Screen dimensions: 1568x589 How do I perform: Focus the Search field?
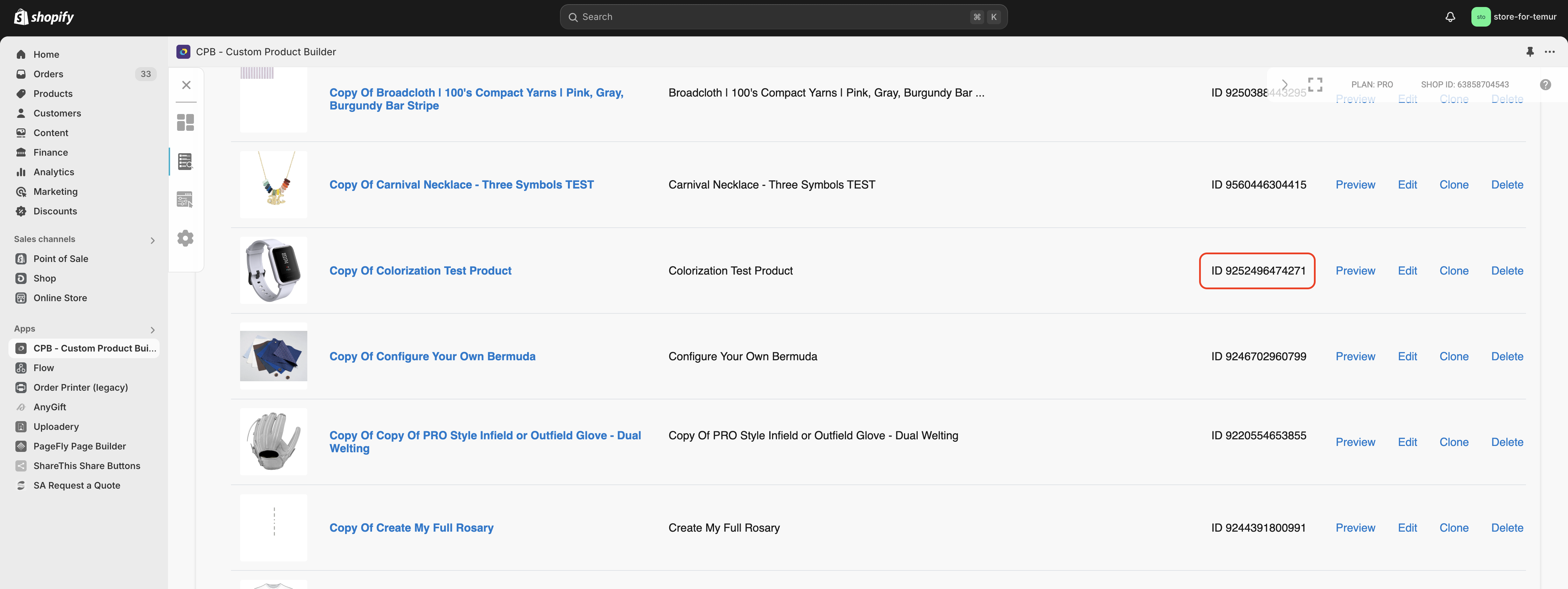click(x=783, y=17)
